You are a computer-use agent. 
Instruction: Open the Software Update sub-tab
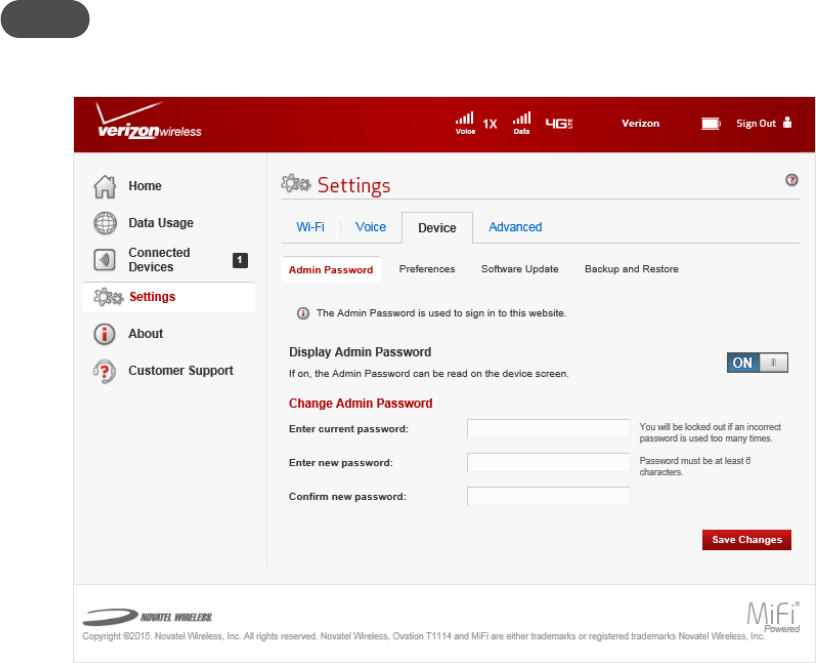(519, 269)
